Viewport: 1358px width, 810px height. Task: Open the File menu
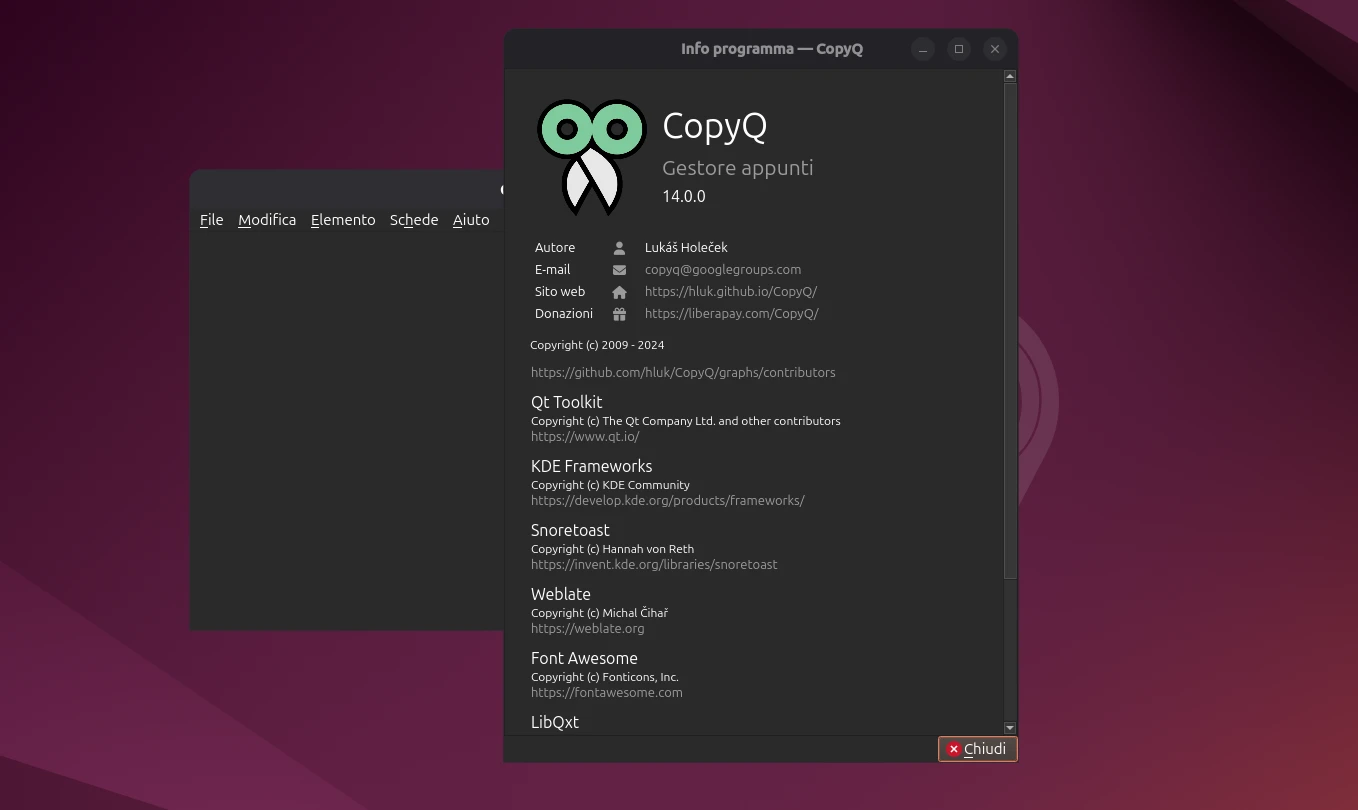(x=211, y=220)
